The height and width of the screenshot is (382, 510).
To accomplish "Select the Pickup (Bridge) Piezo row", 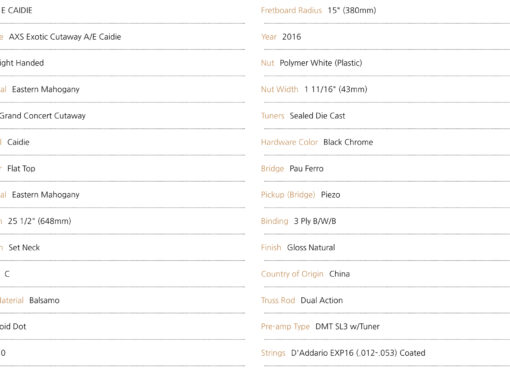I will [387, 195].
